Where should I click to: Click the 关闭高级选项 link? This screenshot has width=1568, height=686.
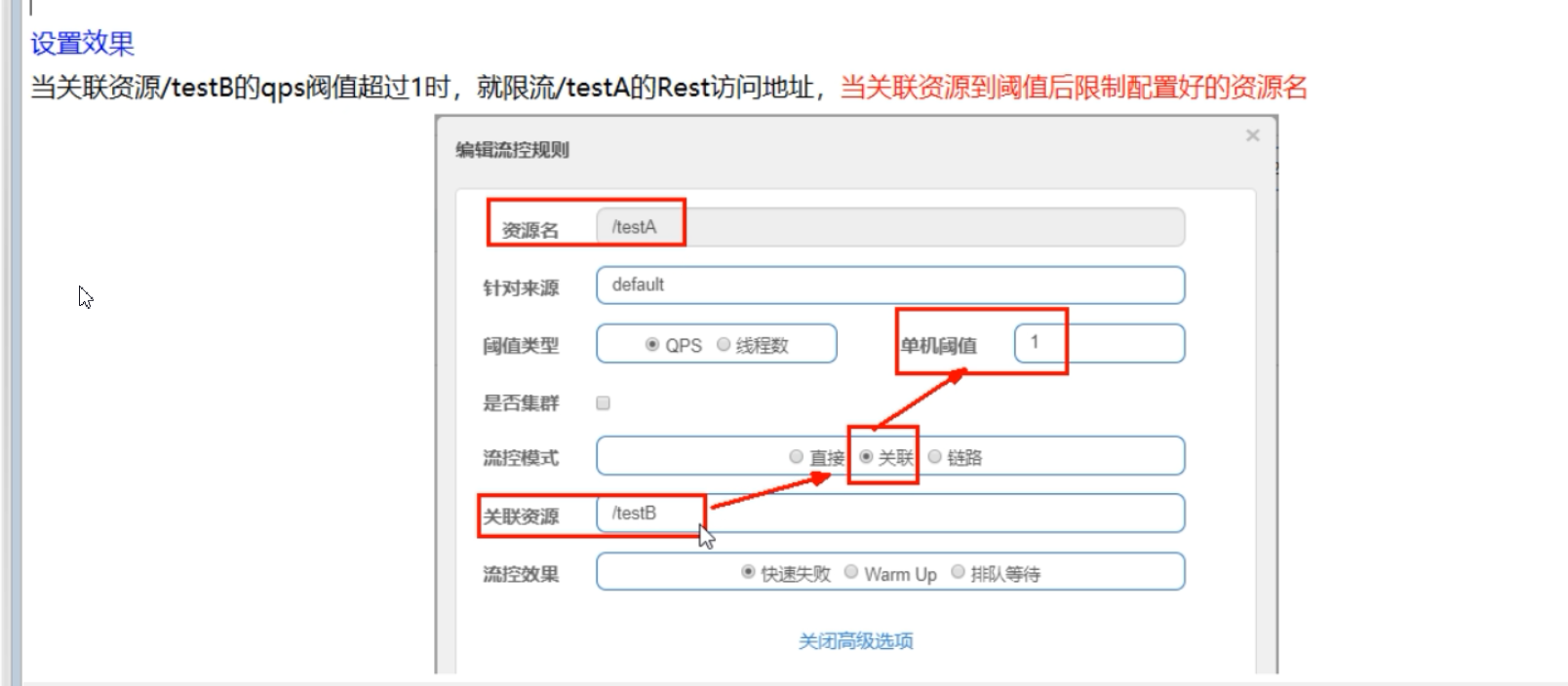(856, 641)
